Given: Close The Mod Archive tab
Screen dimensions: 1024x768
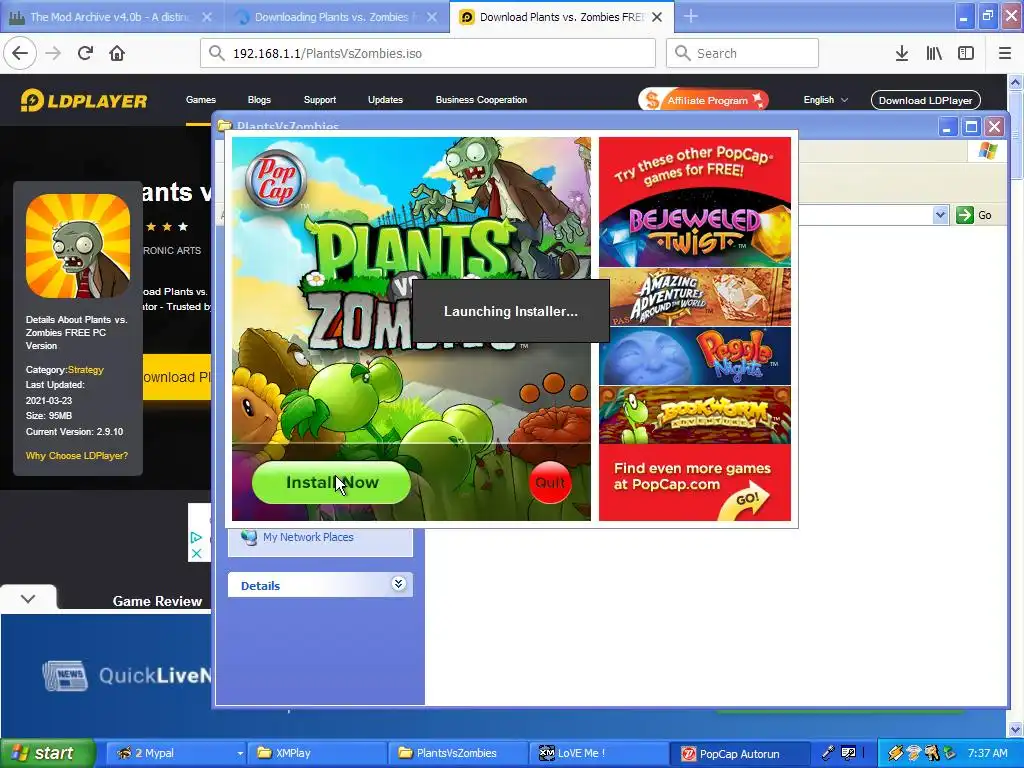Looking at the screenshot, I should (x=207, y=17).
